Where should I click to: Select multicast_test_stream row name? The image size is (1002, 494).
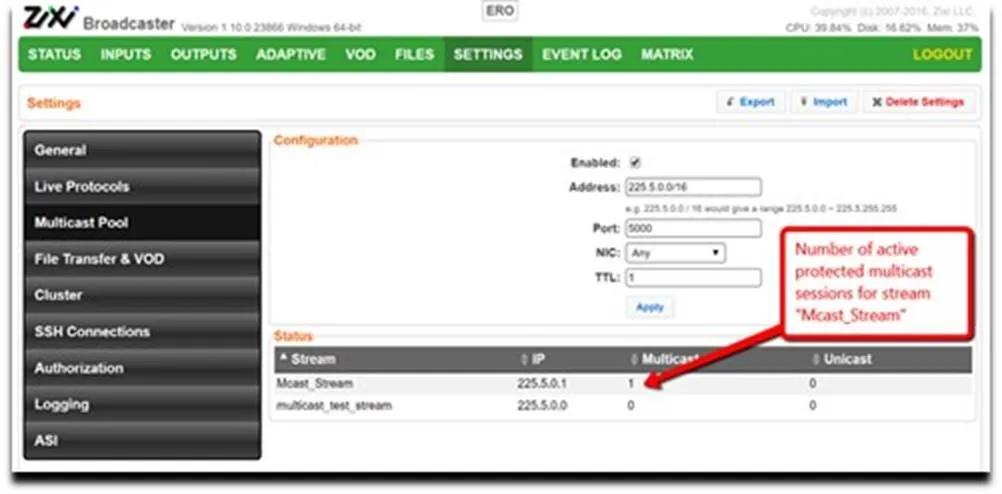tap(334, 406)
